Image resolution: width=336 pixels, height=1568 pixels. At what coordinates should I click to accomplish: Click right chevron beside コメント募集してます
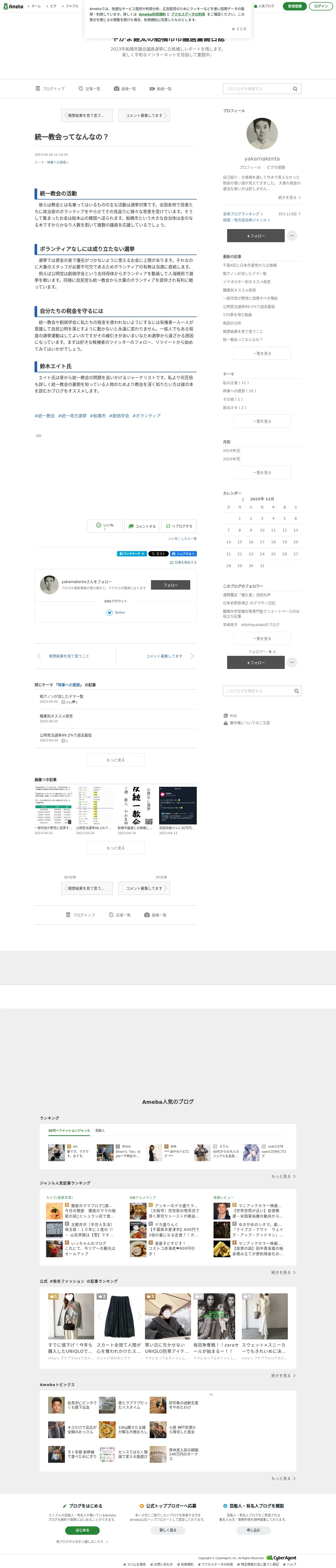(192, 656)
